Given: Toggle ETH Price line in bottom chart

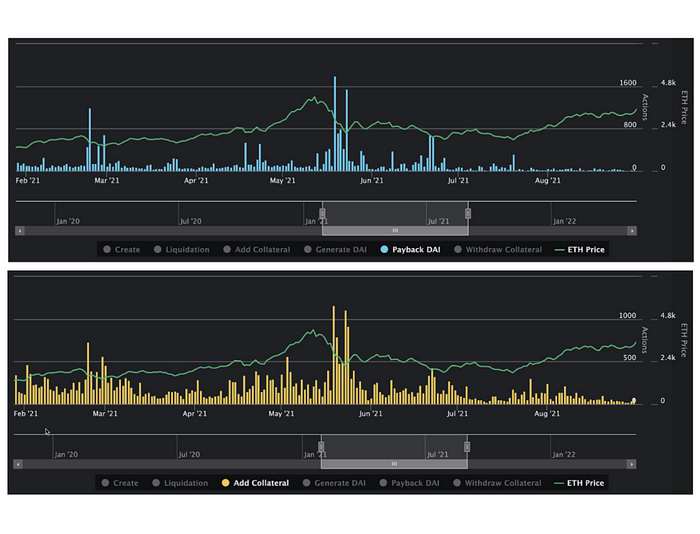Looking at the screenshot, I should point(579,483).
